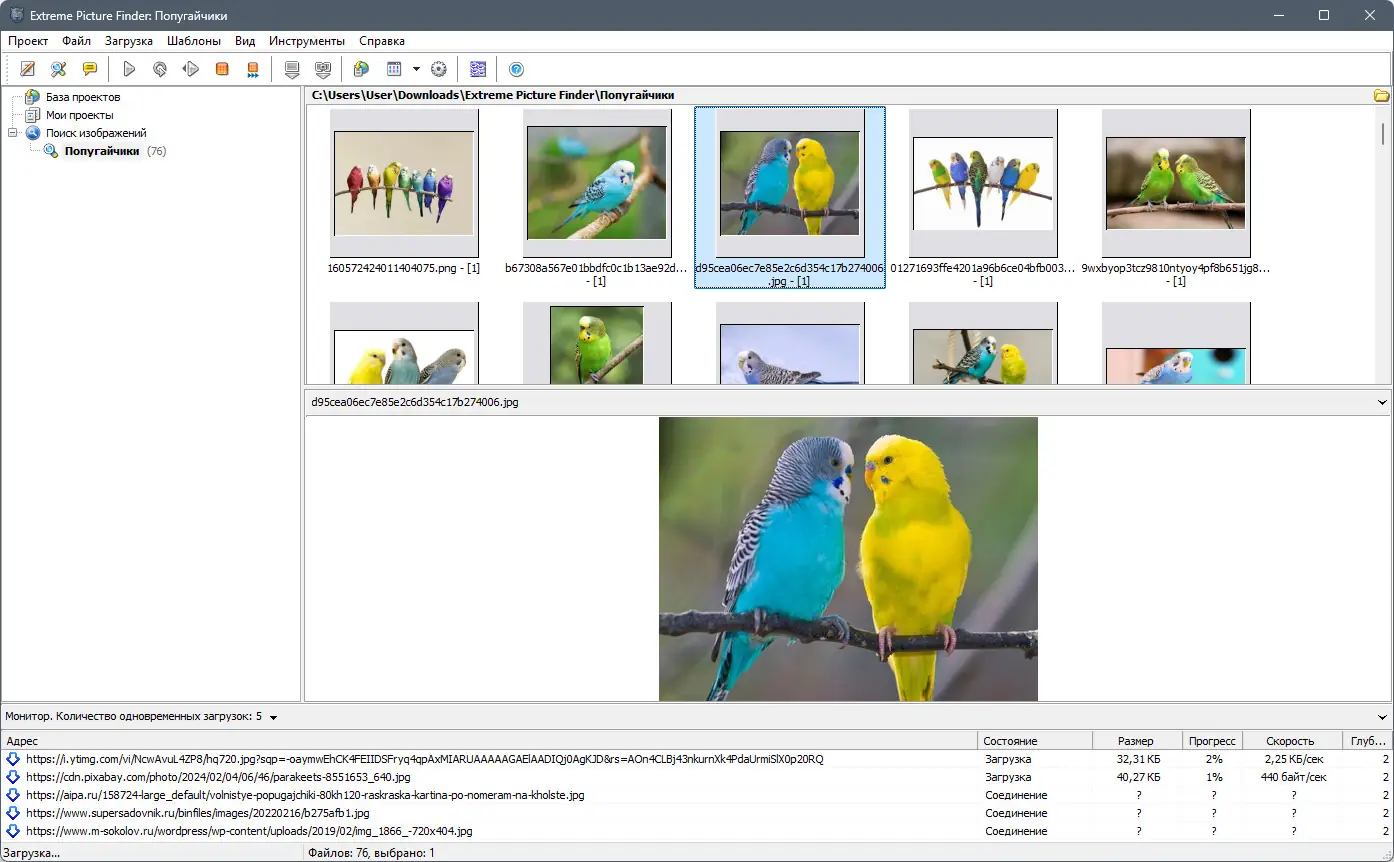1394x862 pixels.
Task: Select База проектов in the sidebar
Action: coord(82,97)
